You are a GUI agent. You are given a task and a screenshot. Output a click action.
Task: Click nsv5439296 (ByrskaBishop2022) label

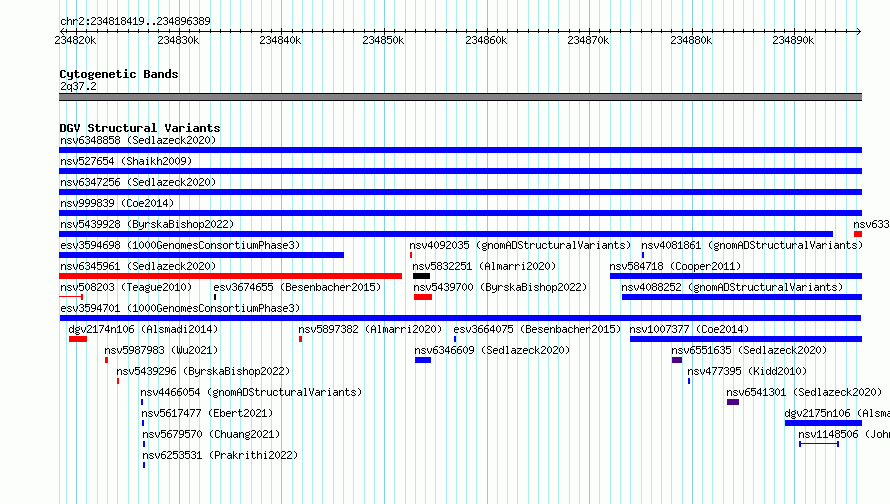coord(203,371)
